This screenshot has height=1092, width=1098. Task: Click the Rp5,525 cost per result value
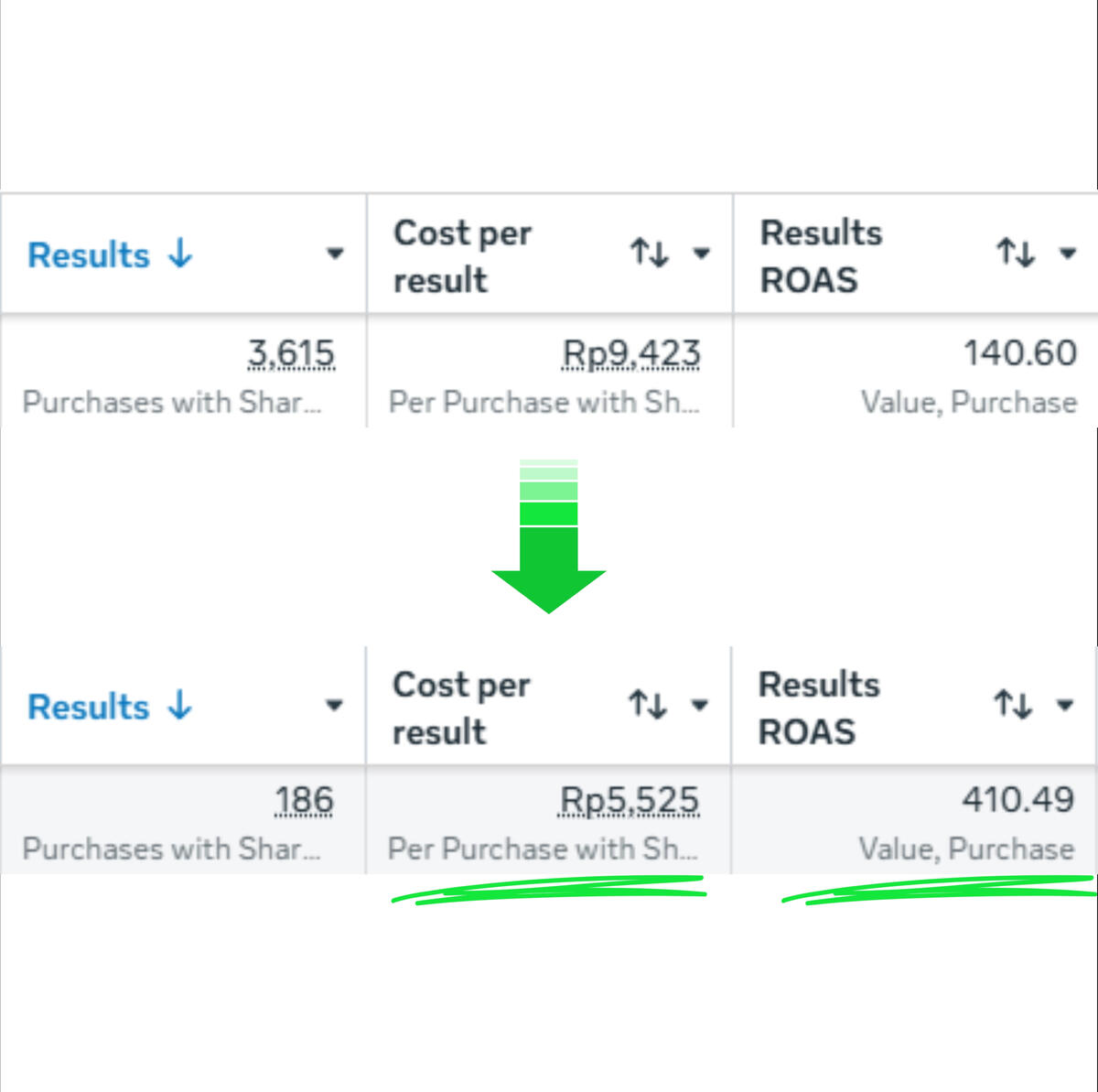[630, 801]
